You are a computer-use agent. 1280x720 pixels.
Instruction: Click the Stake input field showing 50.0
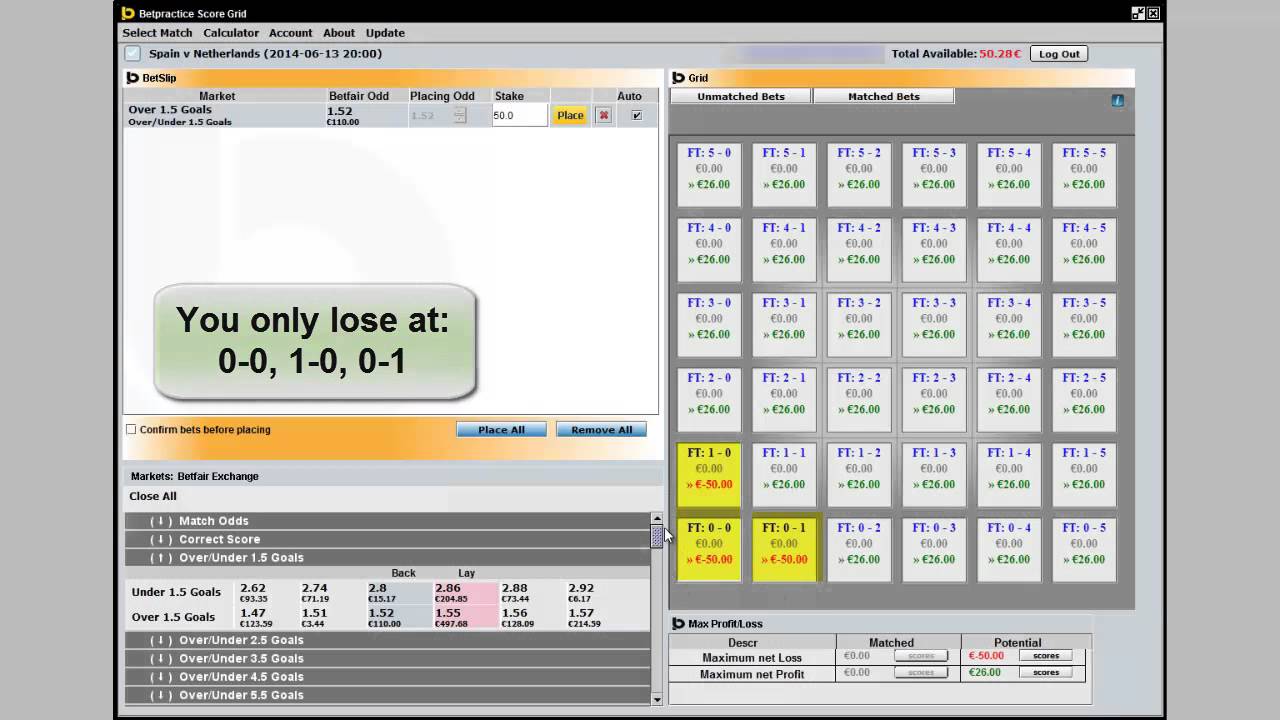[x=519, y=115]
